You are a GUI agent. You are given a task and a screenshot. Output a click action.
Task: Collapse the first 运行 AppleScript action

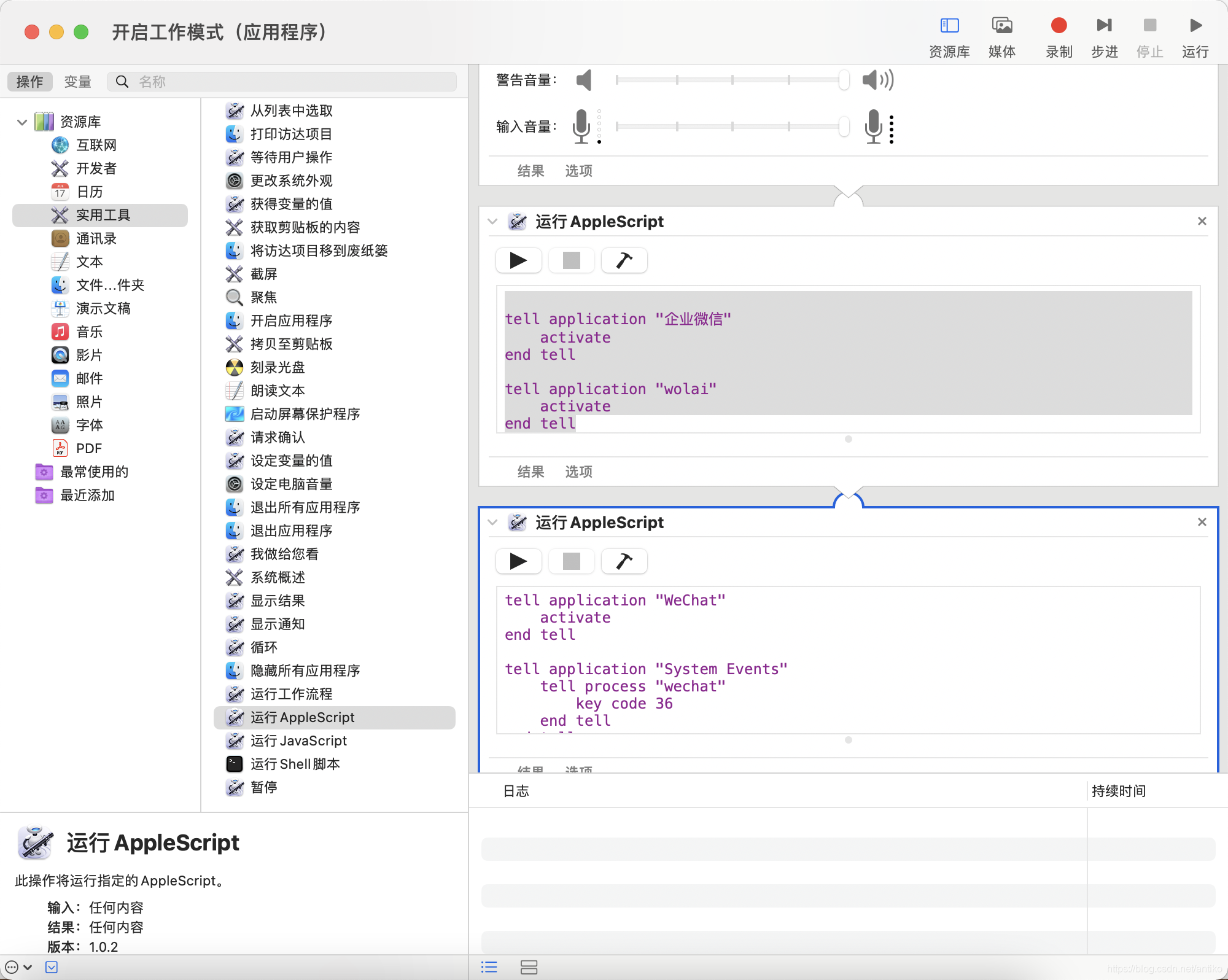[x=492, y=221]
